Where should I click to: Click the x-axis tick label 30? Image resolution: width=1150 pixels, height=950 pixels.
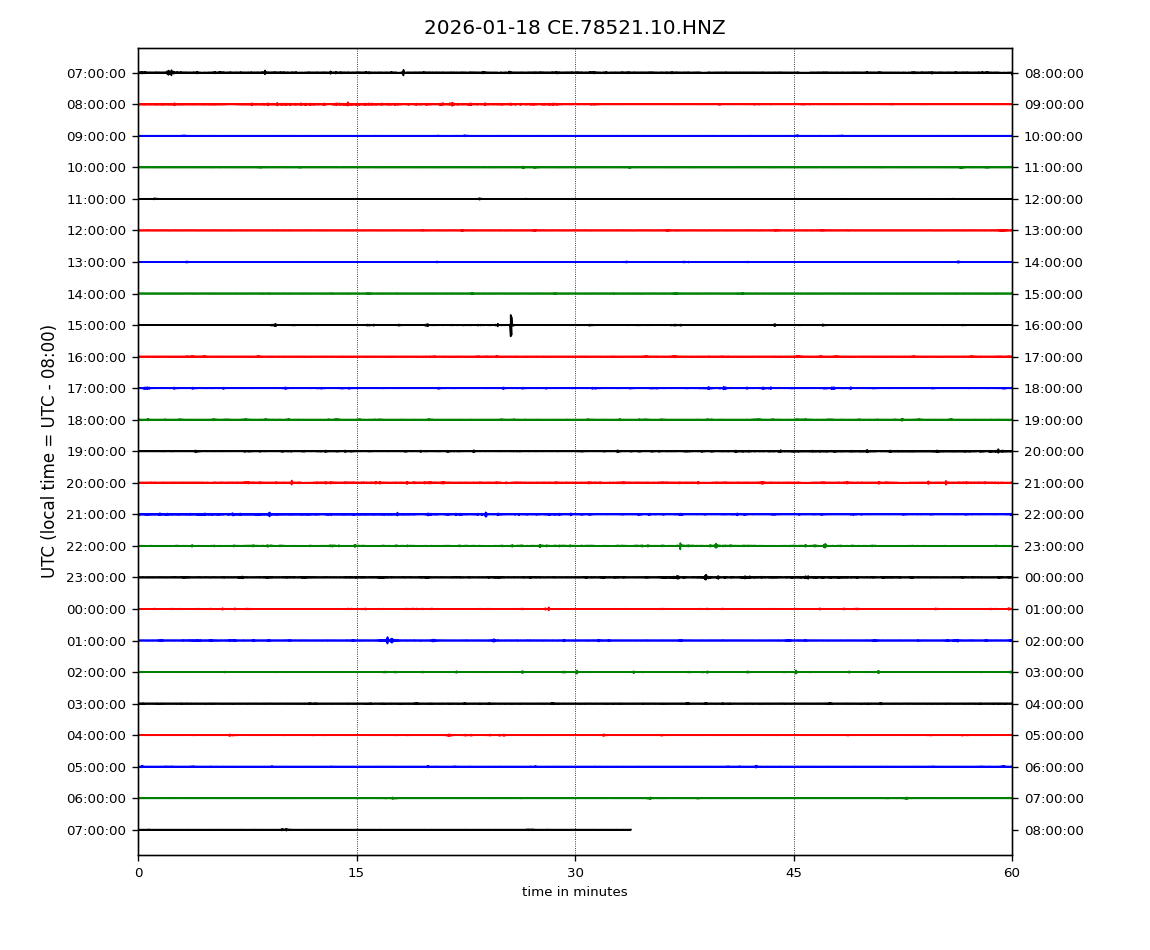575,873
